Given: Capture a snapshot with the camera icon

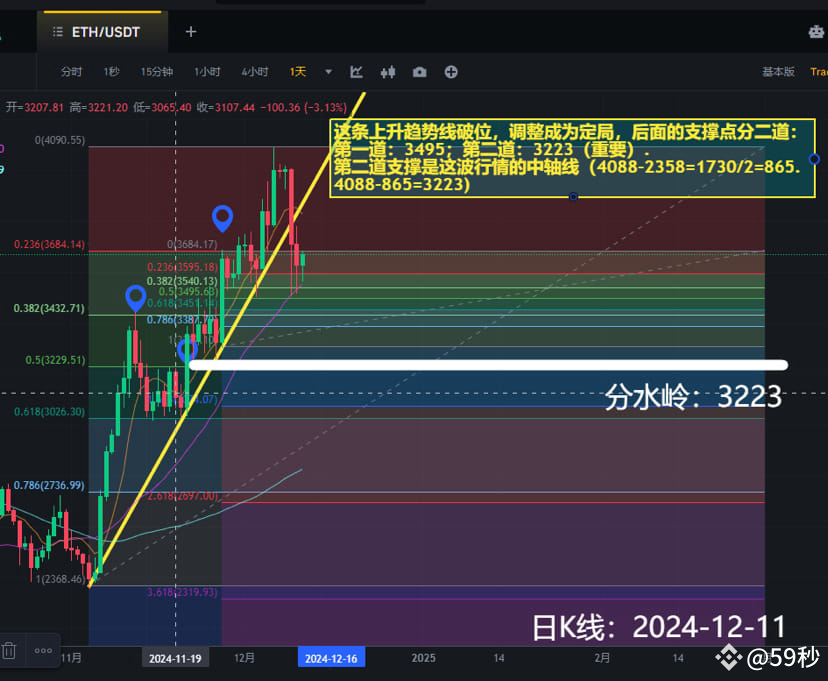Looking at the screenshot, I should [419, 72].
